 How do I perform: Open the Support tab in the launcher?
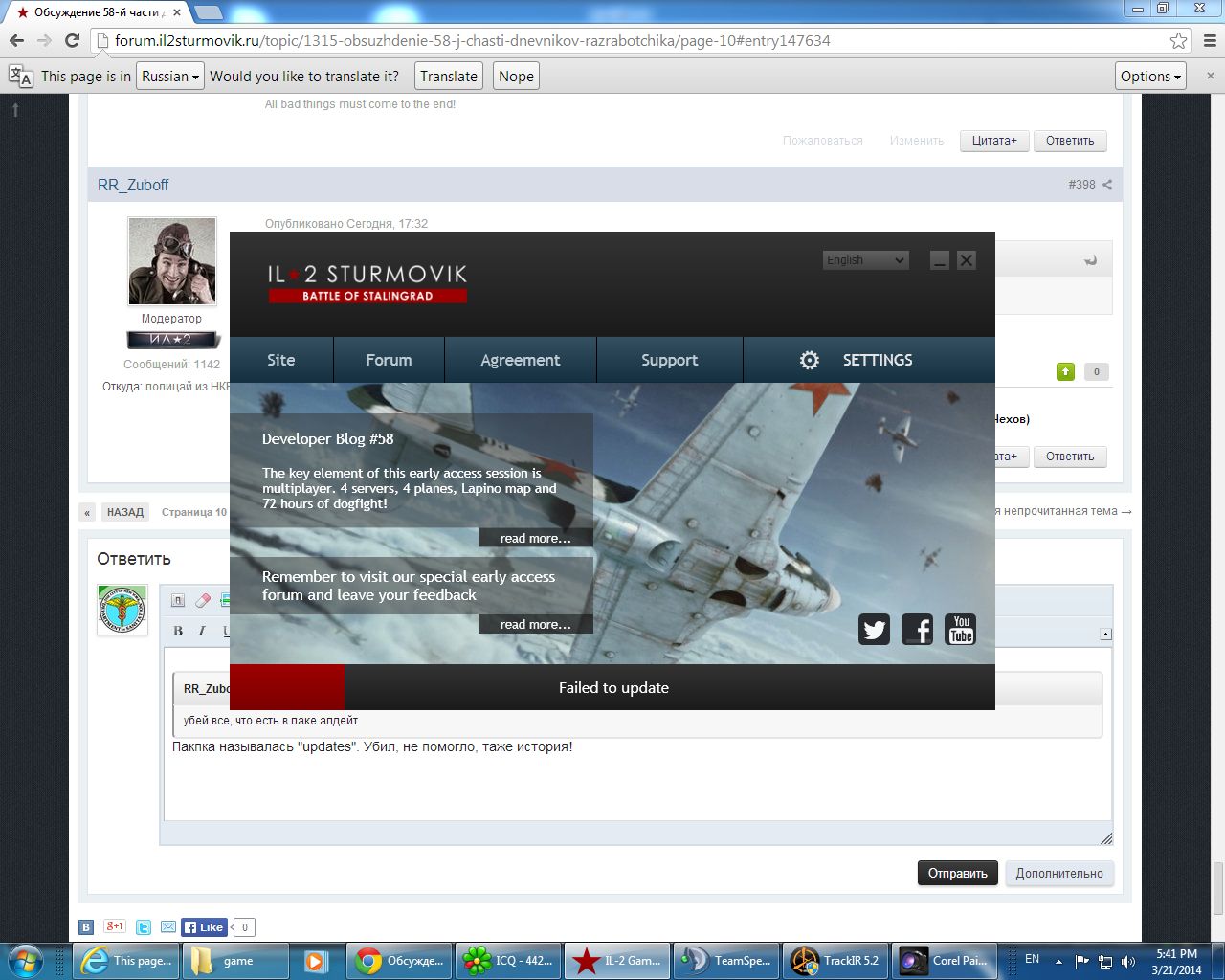click(x=670, y=360)
